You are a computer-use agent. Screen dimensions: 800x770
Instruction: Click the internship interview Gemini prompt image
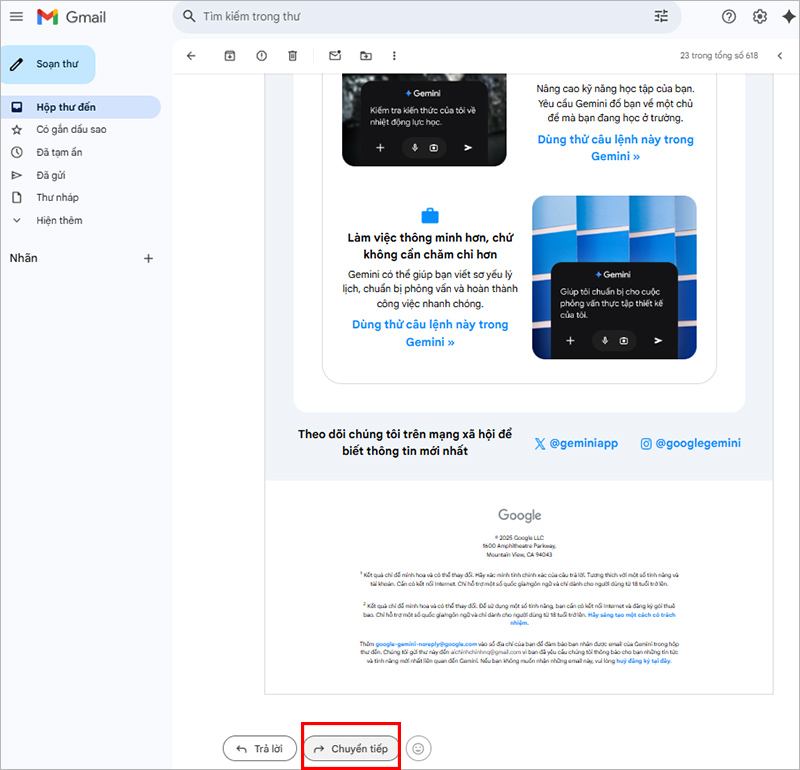pyautogui.click(x=614, y=277)
